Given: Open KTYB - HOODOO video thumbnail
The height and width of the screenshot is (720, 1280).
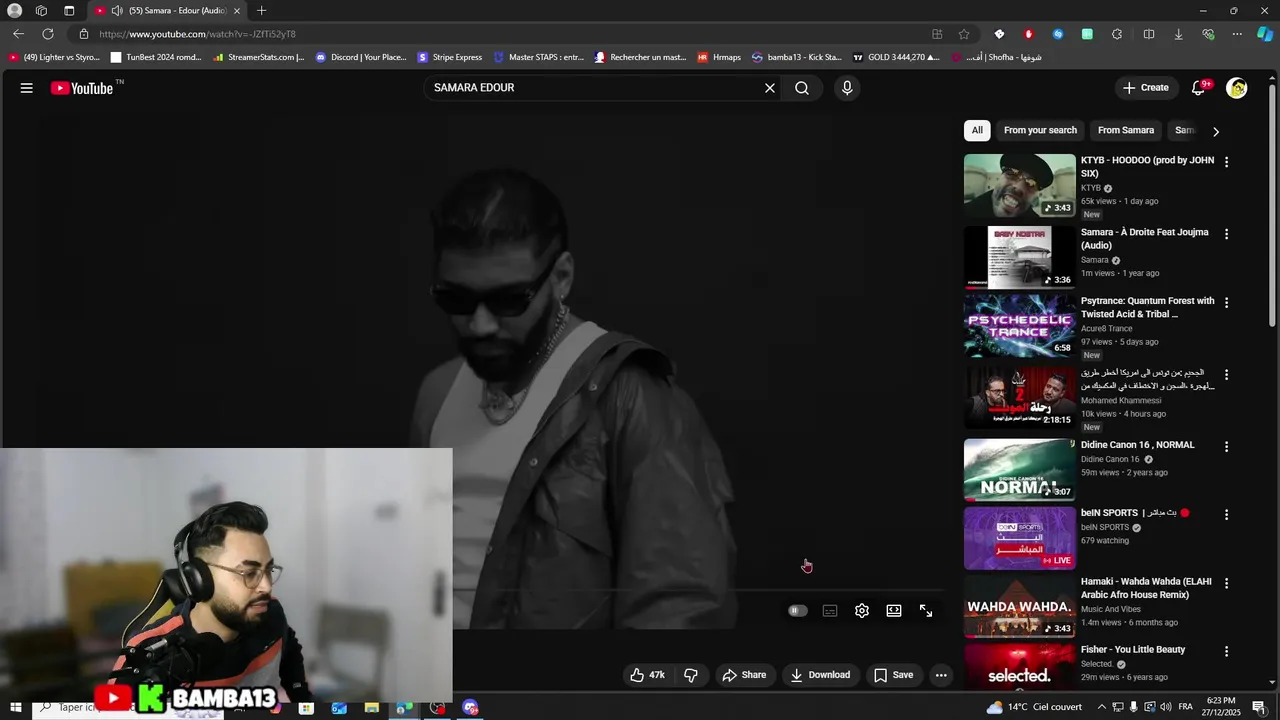Looking at the screenshot, I should (x=1019, y=186).
